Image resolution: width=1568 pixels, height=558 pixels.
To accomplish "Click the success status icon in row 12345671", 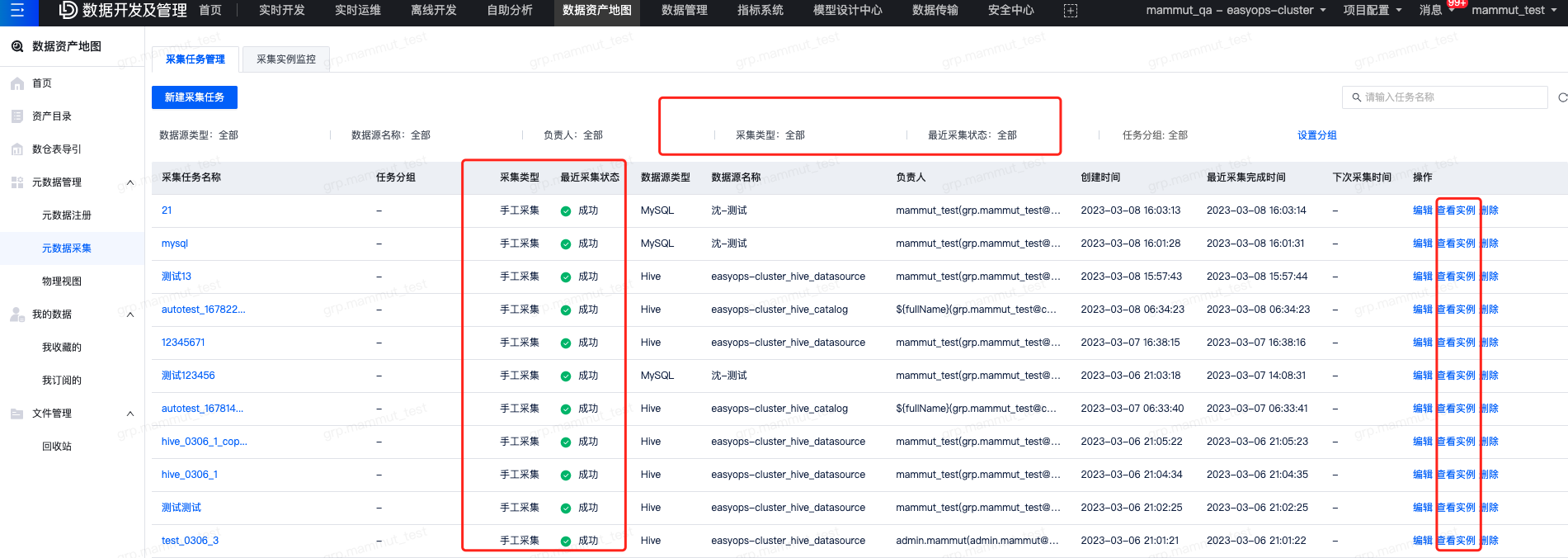I will click(566, 343).
